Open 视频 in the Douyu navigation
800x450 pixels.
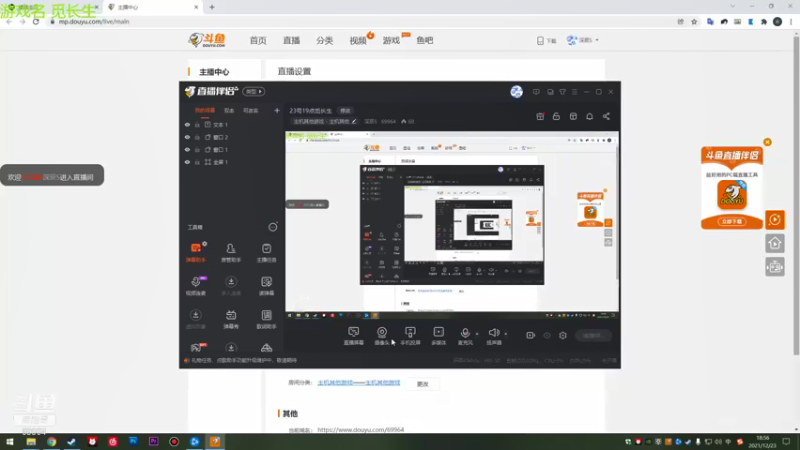[358, 40]
